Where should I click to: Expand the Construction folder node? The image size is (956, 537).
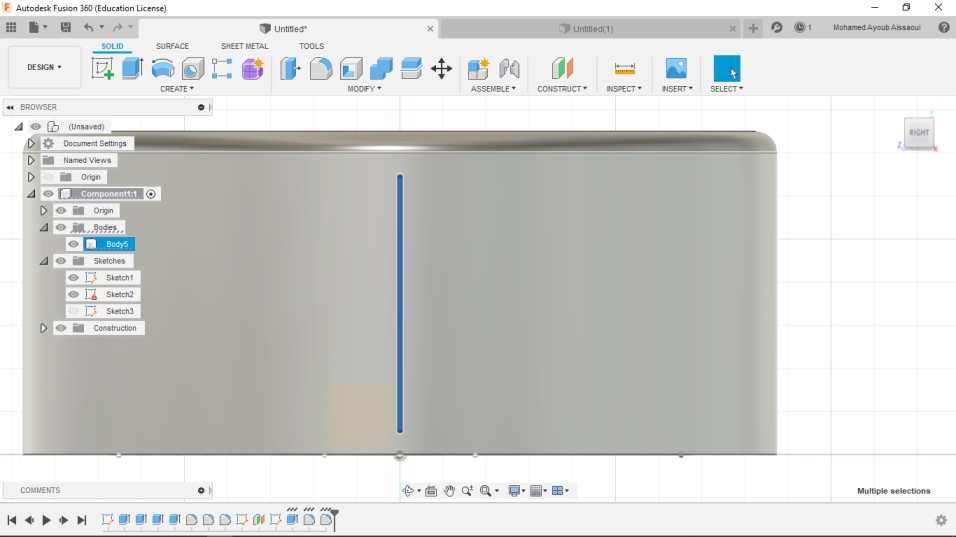[43, 328]
